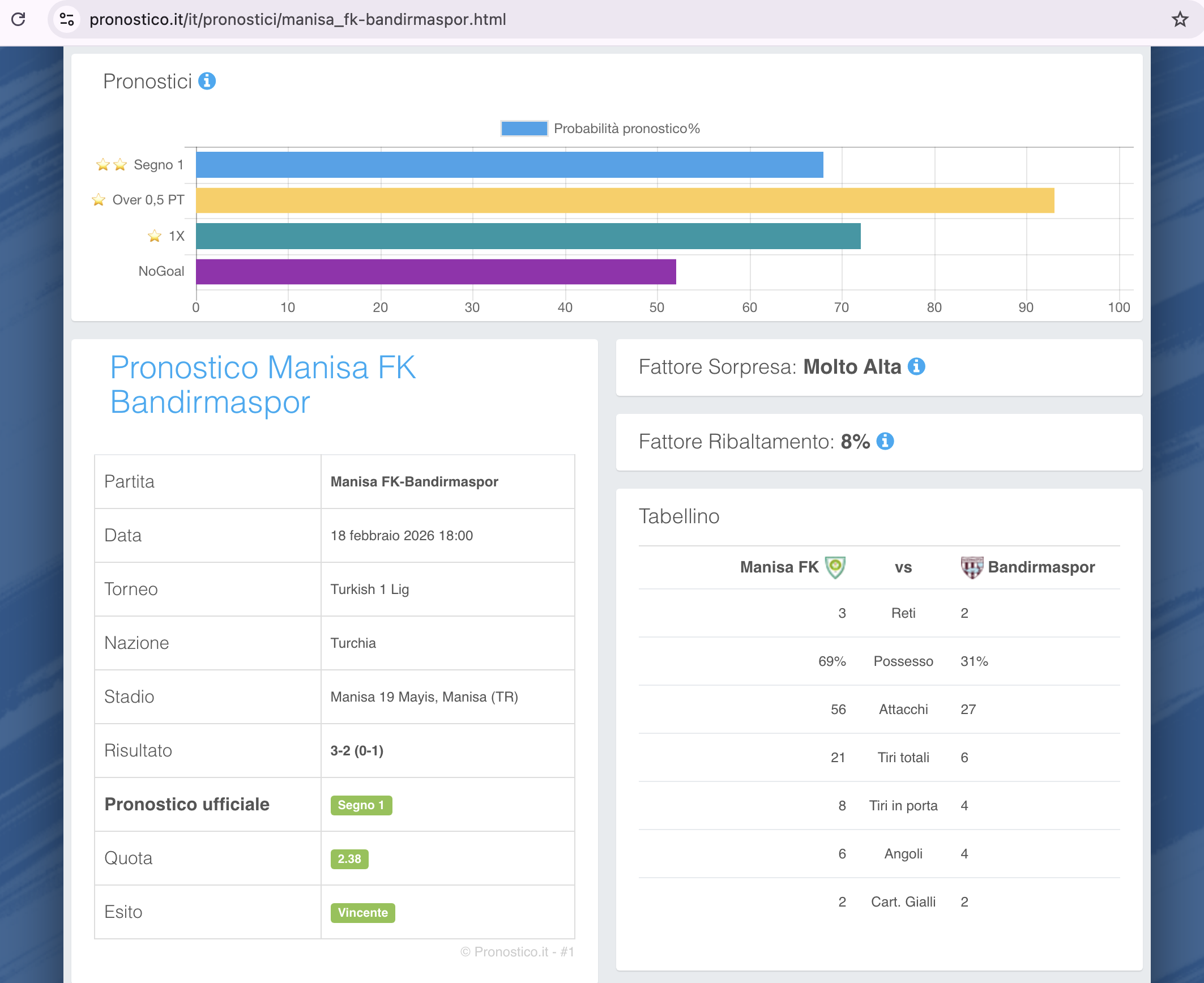1204x983 pixels.
Task: Click the purple NoGoal chart bar
Action: 436,272
